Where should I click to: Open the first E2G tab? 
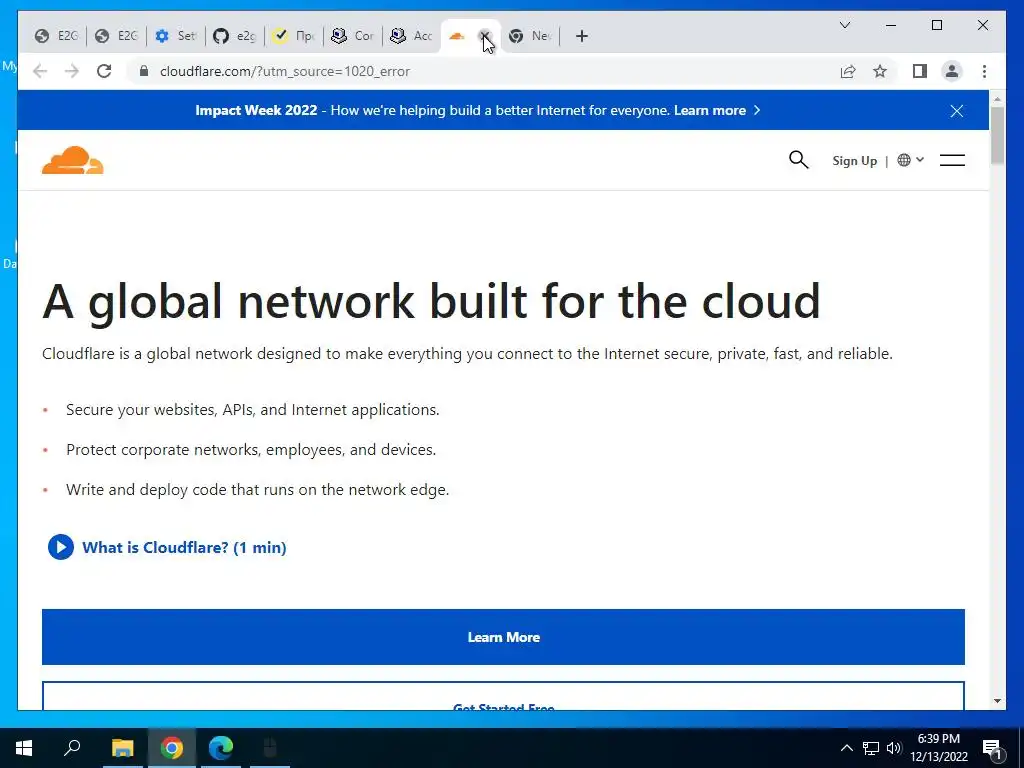pos(56,36)
